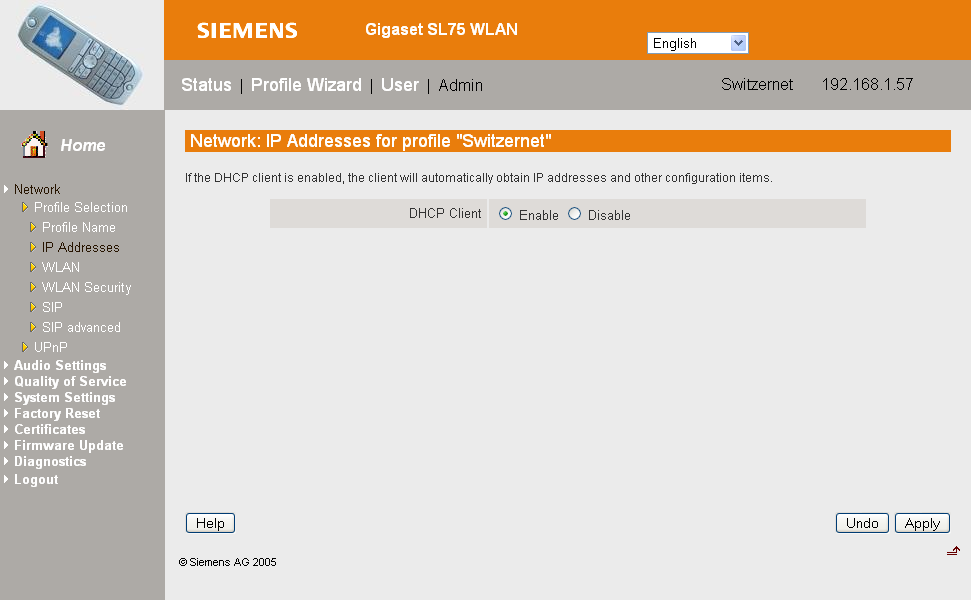Screen dimensions: 971x600
Task: Expand the Audio Settings section
Action: (60, 365)
